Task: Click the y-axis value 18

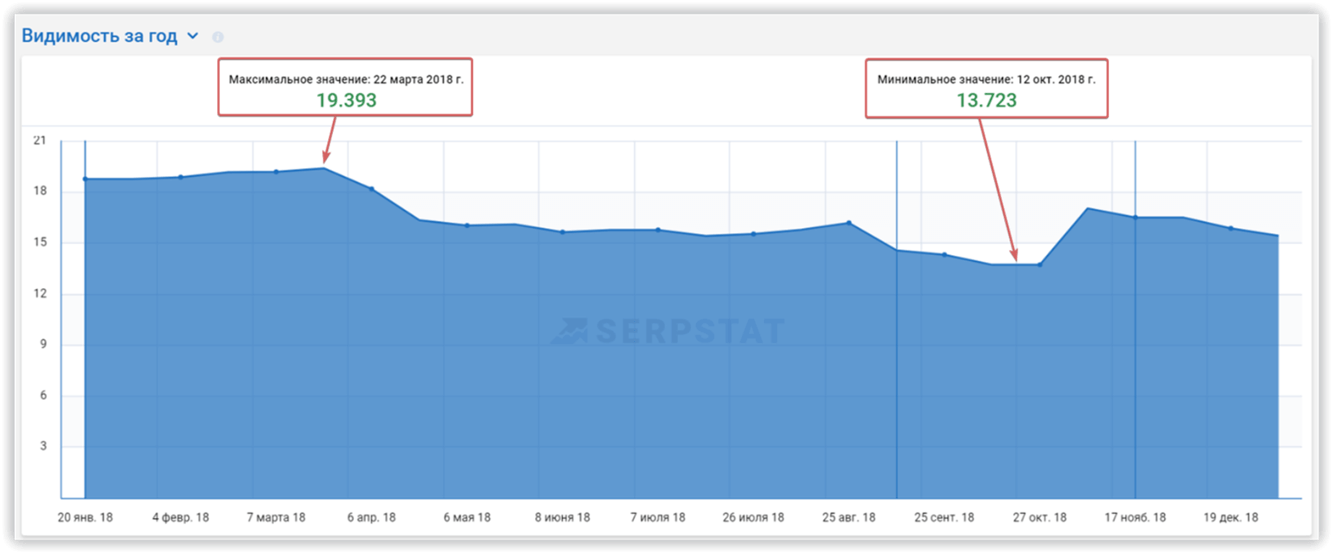Action: 40,191
